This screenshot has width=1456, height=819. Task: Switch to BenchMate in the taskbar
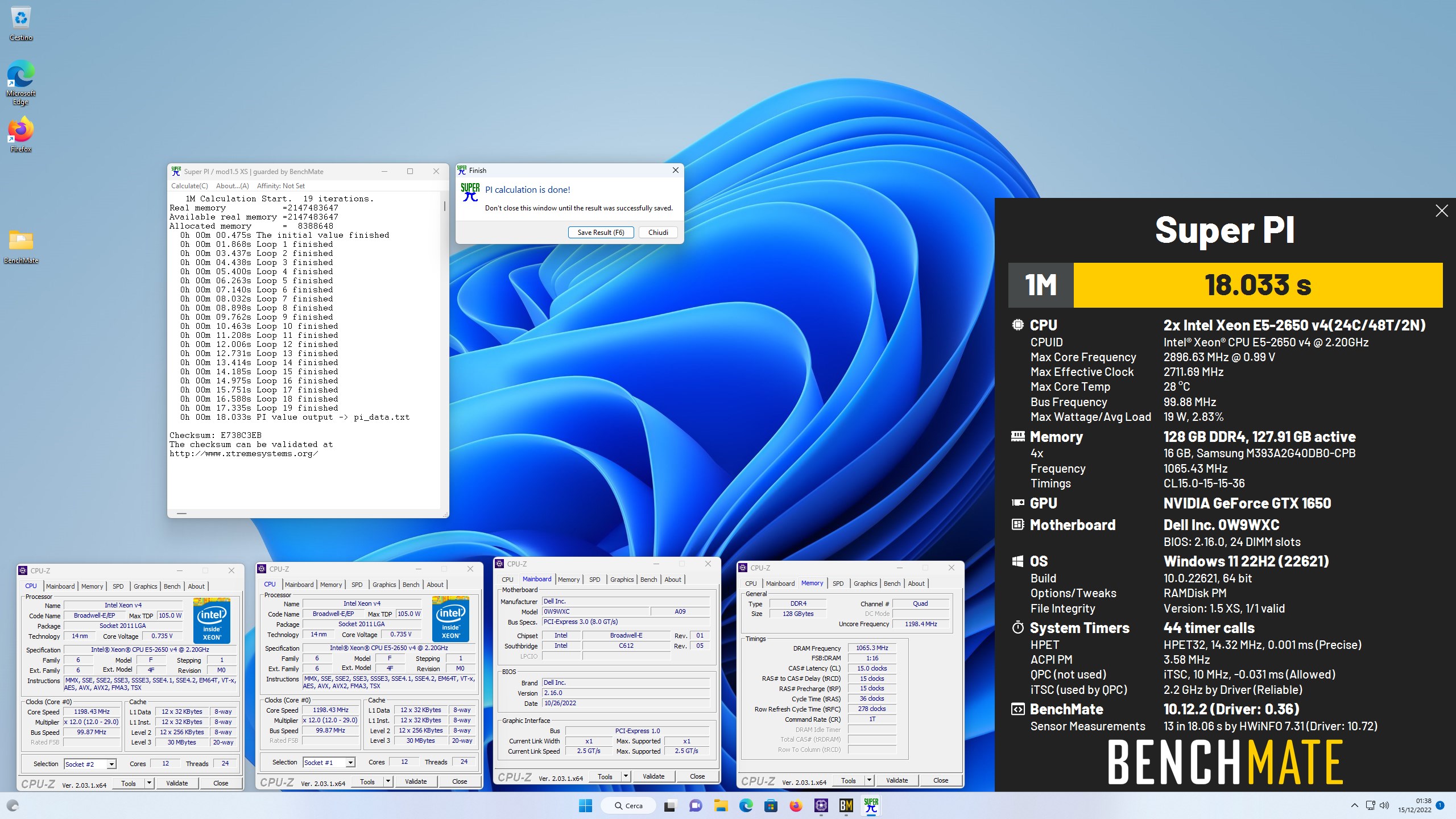point(846,805)
